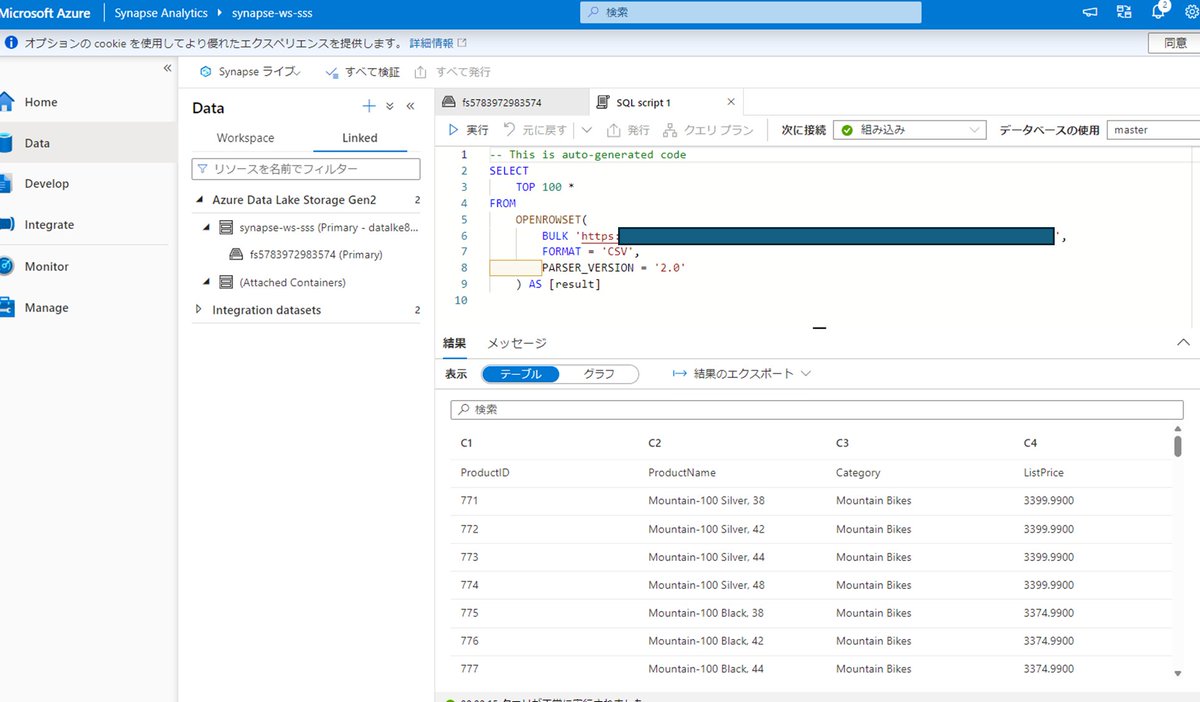Click the C4 column header
Viewport: 1200px width, 702px height.
pos(1030,442)
